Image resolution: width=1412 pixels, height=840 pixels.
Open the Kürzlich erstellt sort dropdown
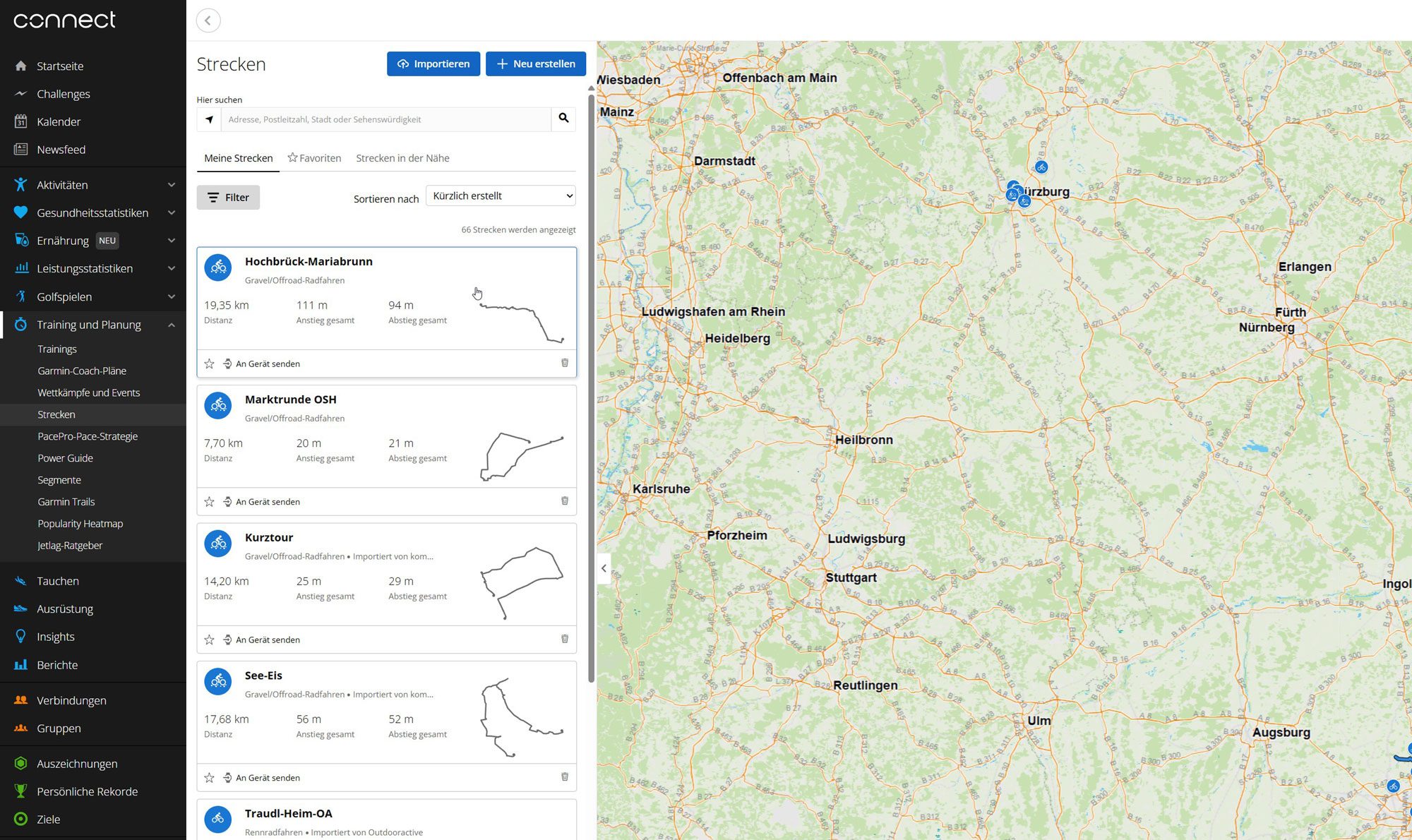pyautogui.click(x=501, y=196)
